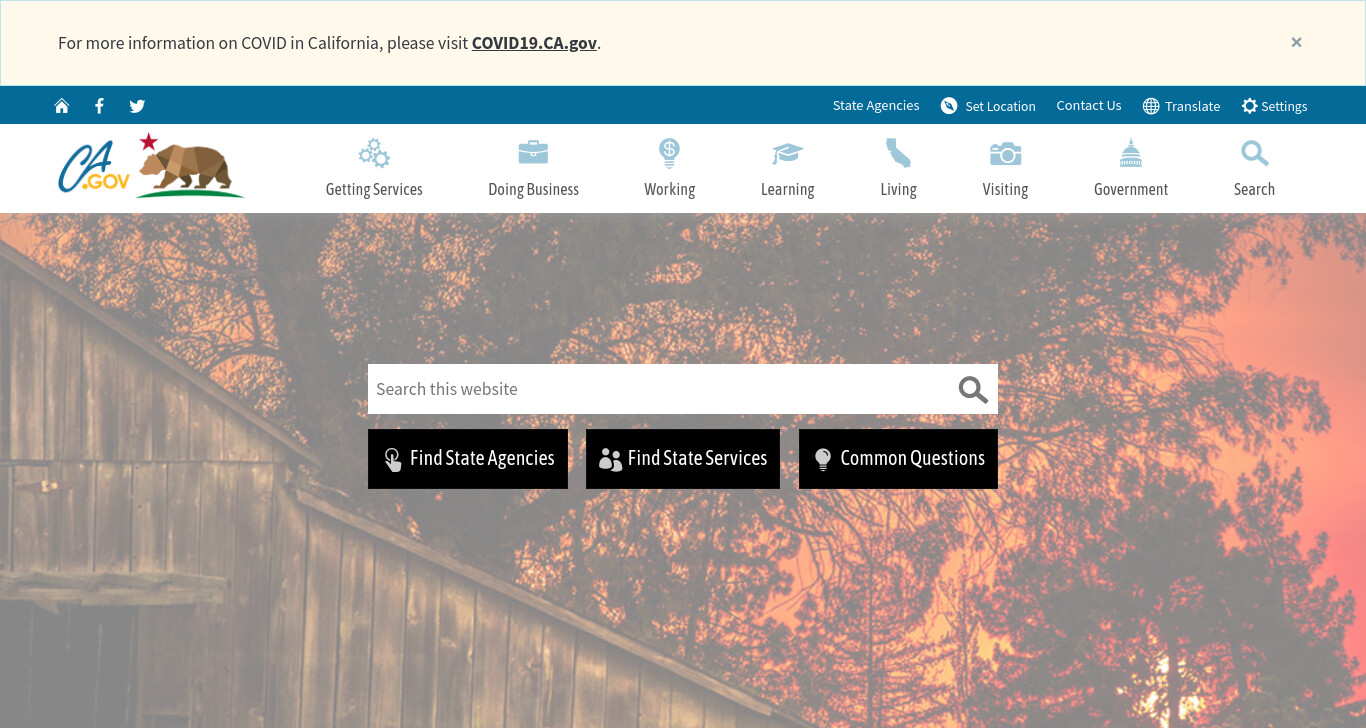Open the Translate option
The width and height of the screenshot is (1366, 728).
[x=1192, y=106]
